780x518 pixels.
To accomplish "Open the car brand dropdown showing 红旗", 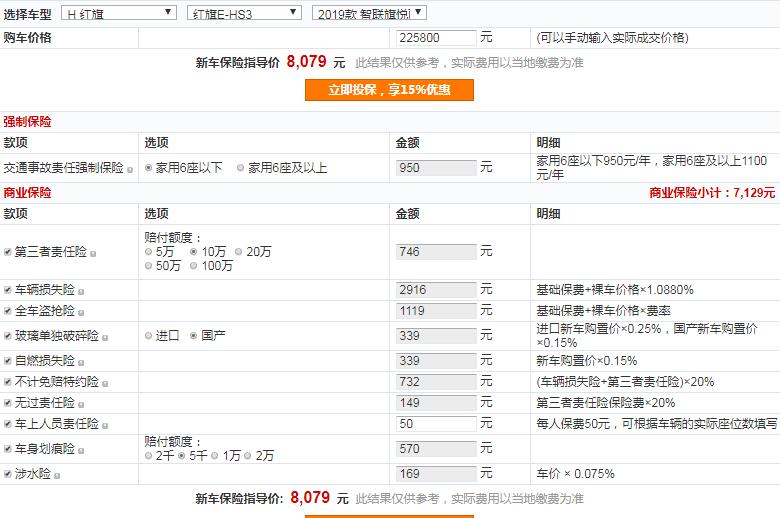I will click(x=118, y=13).
